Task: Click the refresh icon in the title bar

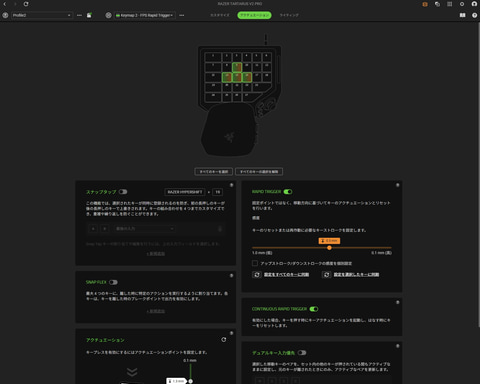Action: [26, 4]
